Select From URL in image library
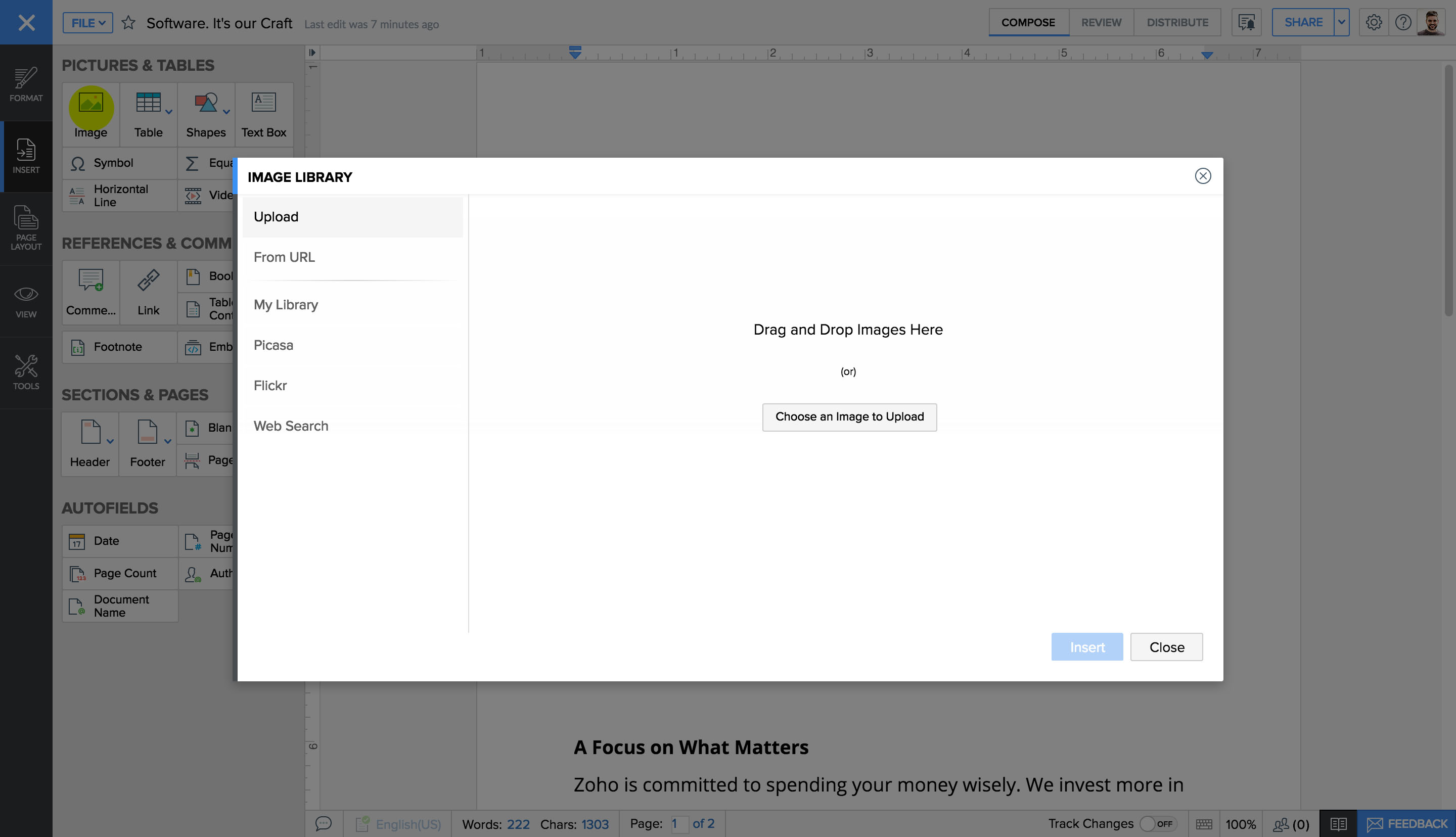The image size is (1456, 837). click(284, 257)
